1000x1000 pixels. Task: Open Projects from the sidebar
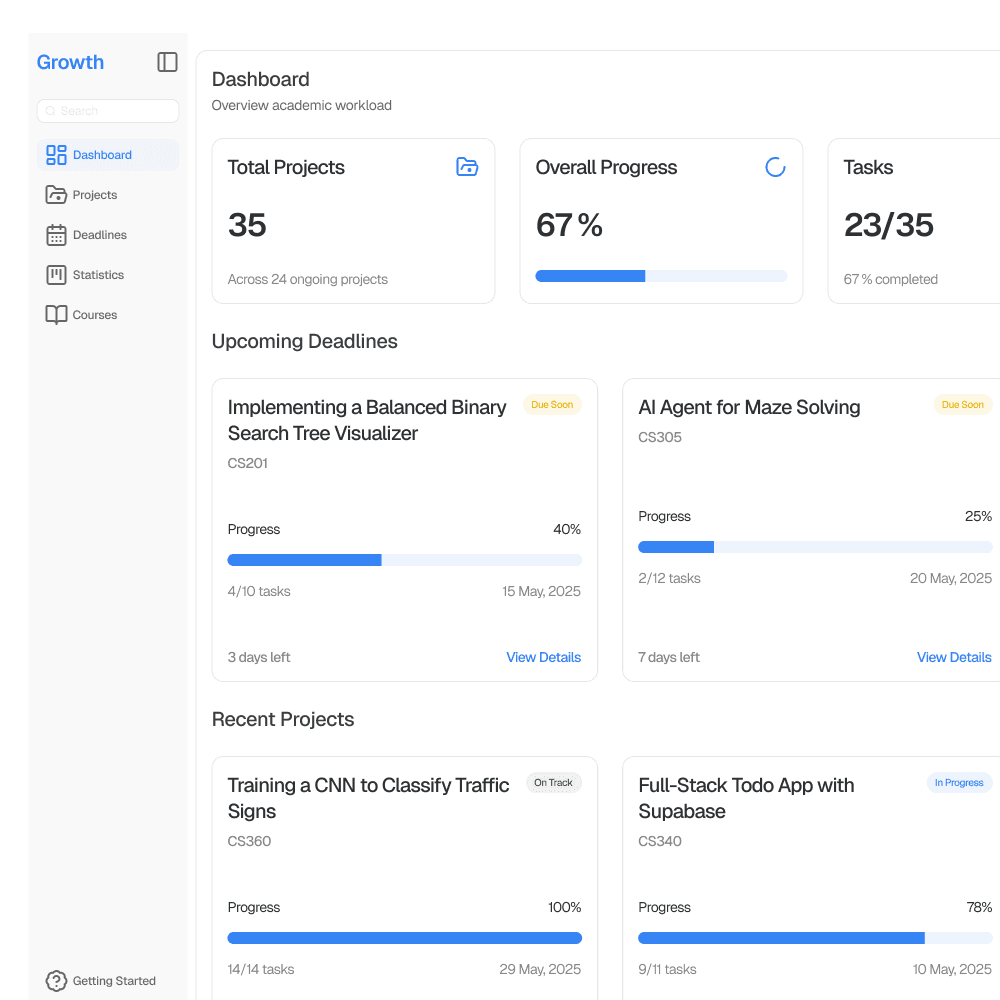(x=55, y=195)
